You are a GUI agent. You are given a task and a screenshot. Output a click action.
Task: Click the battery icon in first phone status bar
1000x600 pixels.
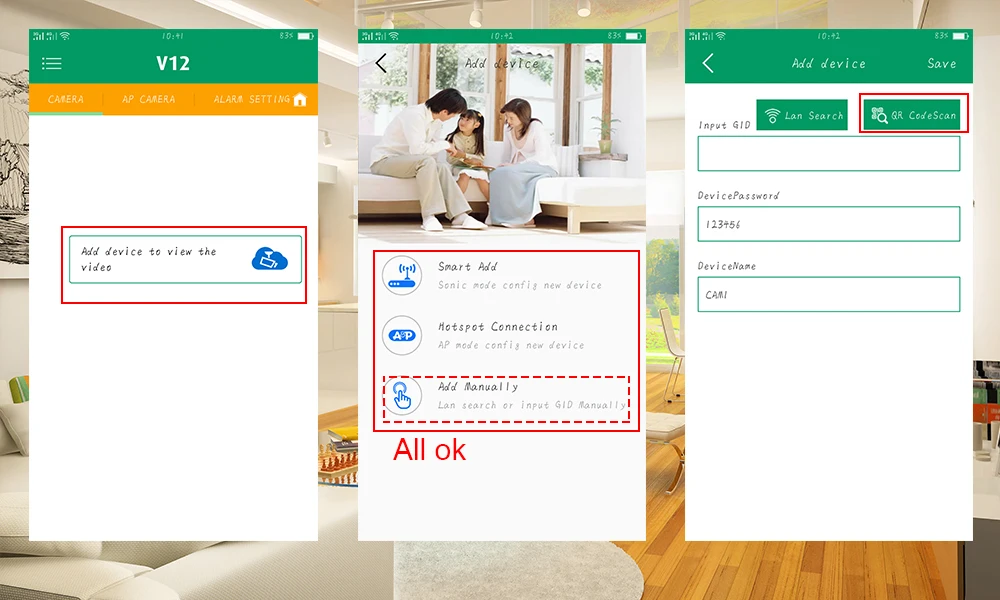tap(305, 36)
